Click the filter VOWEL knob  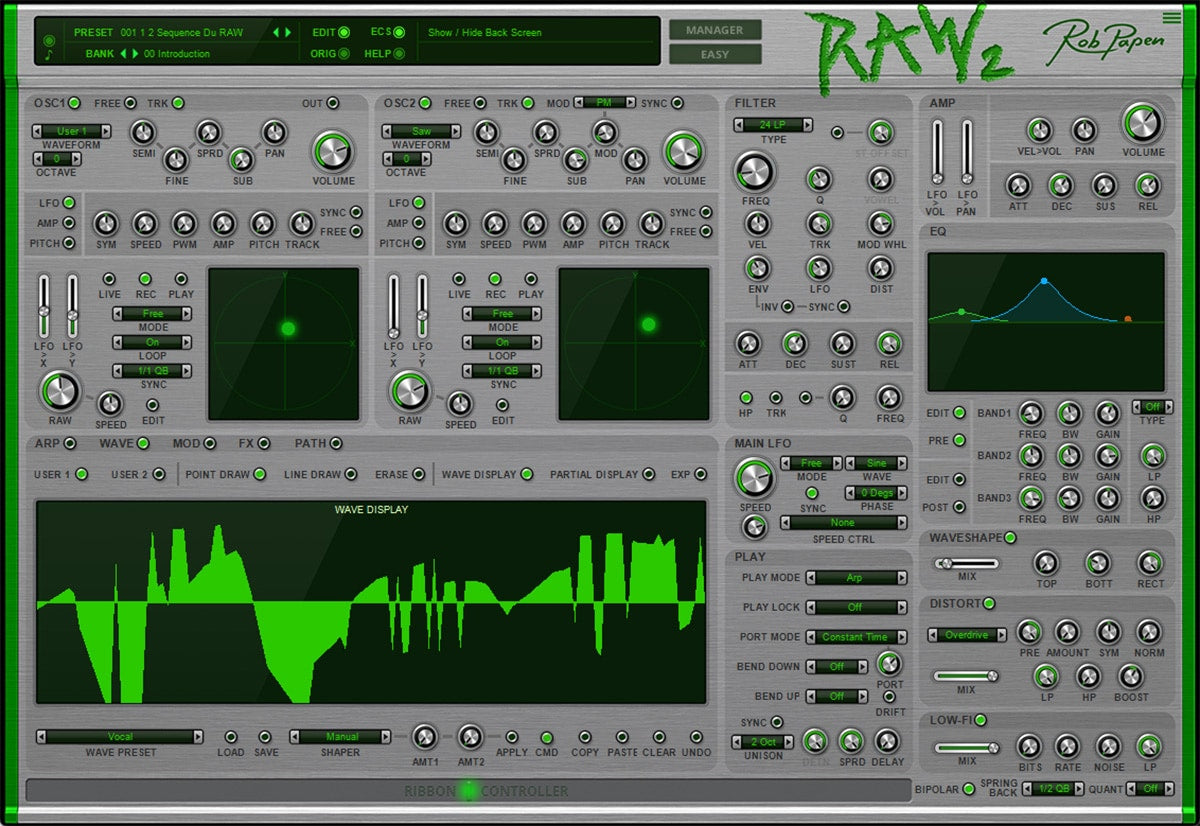tap(880, 179)
